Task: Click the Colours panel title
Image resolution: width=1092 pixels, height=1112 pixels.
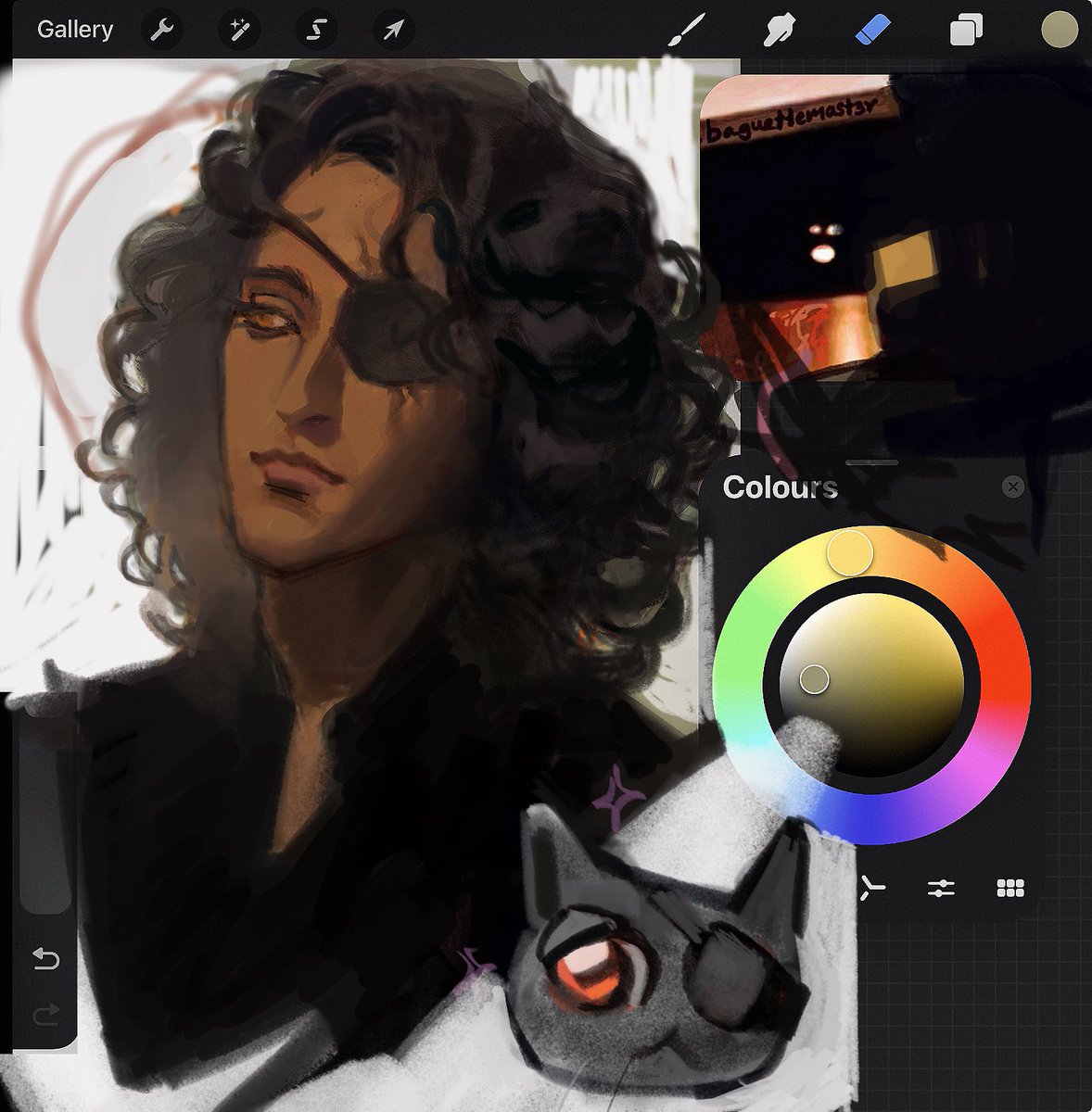Action: tap(780, 487)
